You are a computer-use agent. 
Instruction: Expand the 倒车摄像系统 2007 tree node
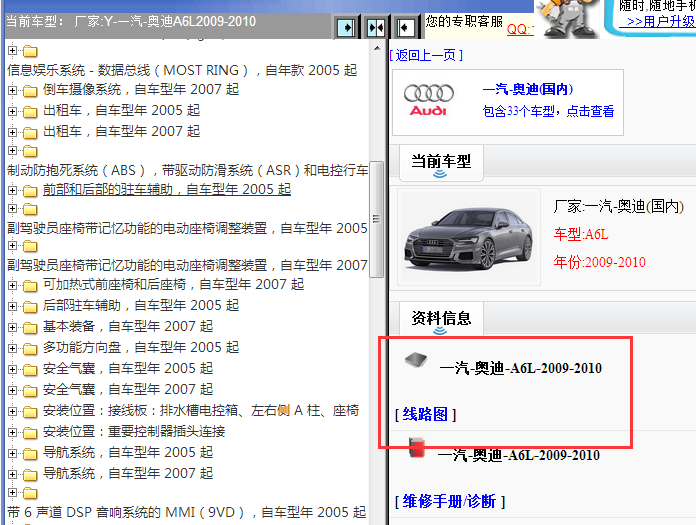coord(12,90)
